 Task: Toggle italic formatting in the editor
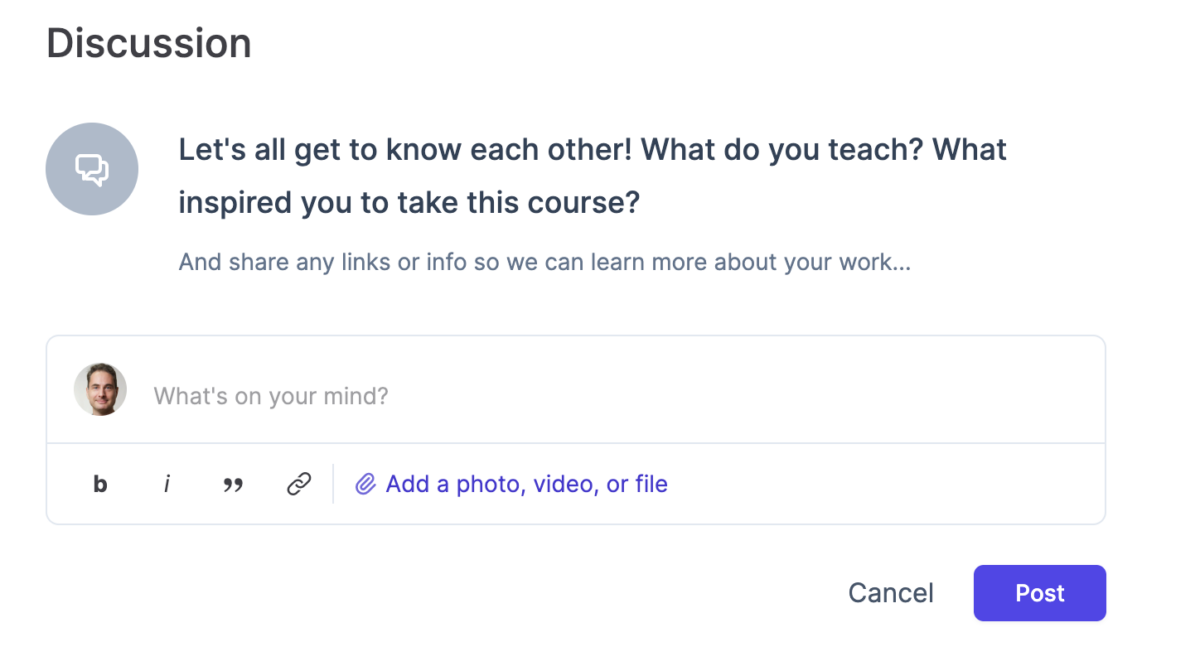click(167, 485)
